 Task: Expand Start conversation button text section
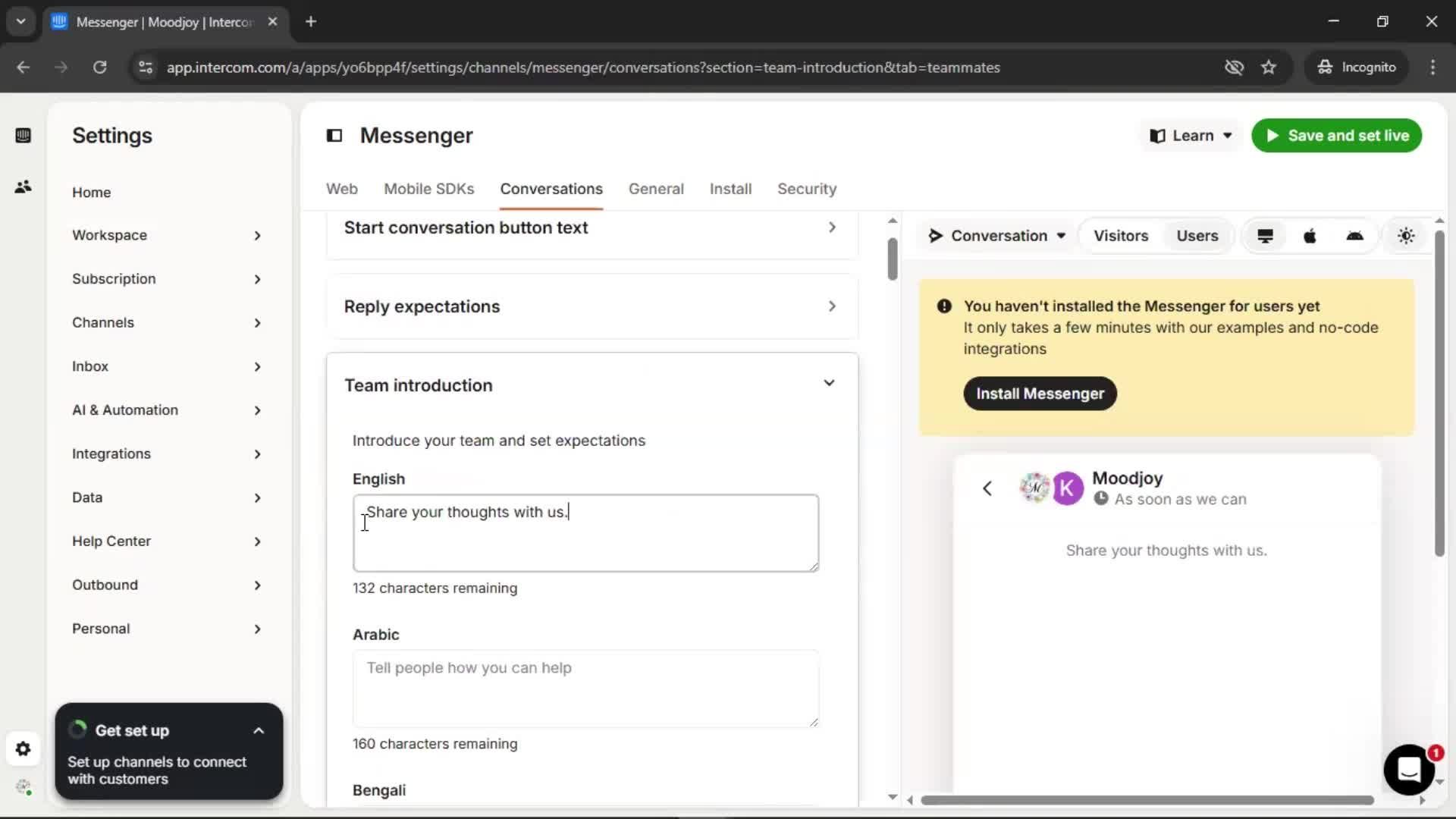[591, 228]
